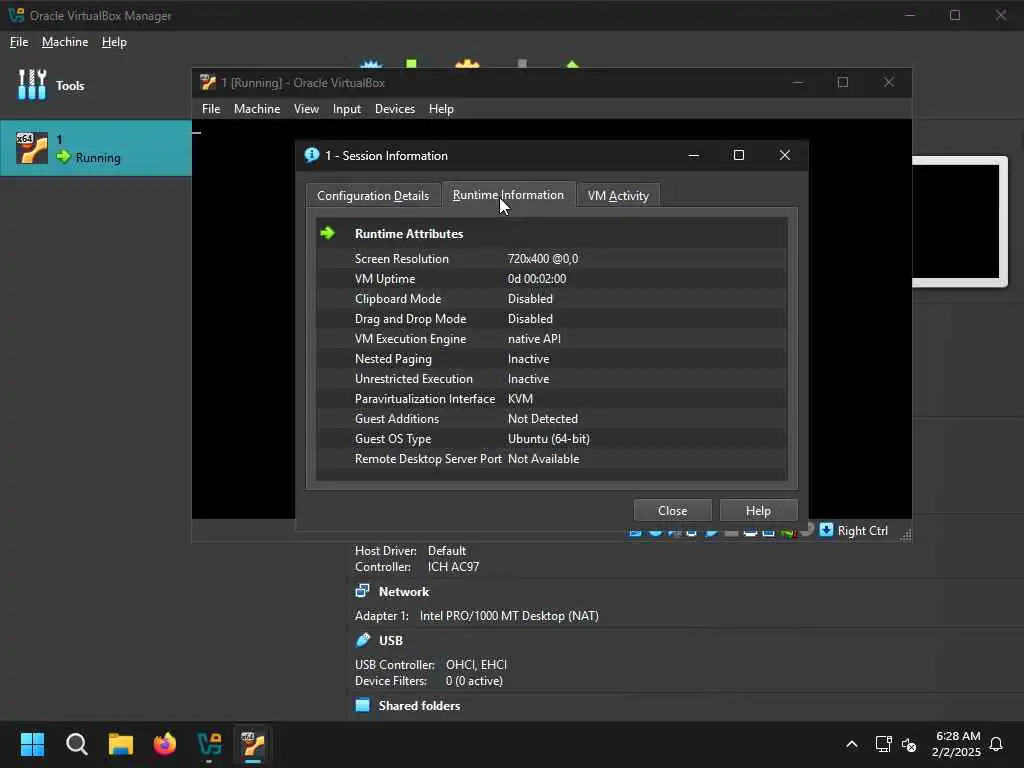Click the VM preview thumbnail in Manager

coord(956,221)
